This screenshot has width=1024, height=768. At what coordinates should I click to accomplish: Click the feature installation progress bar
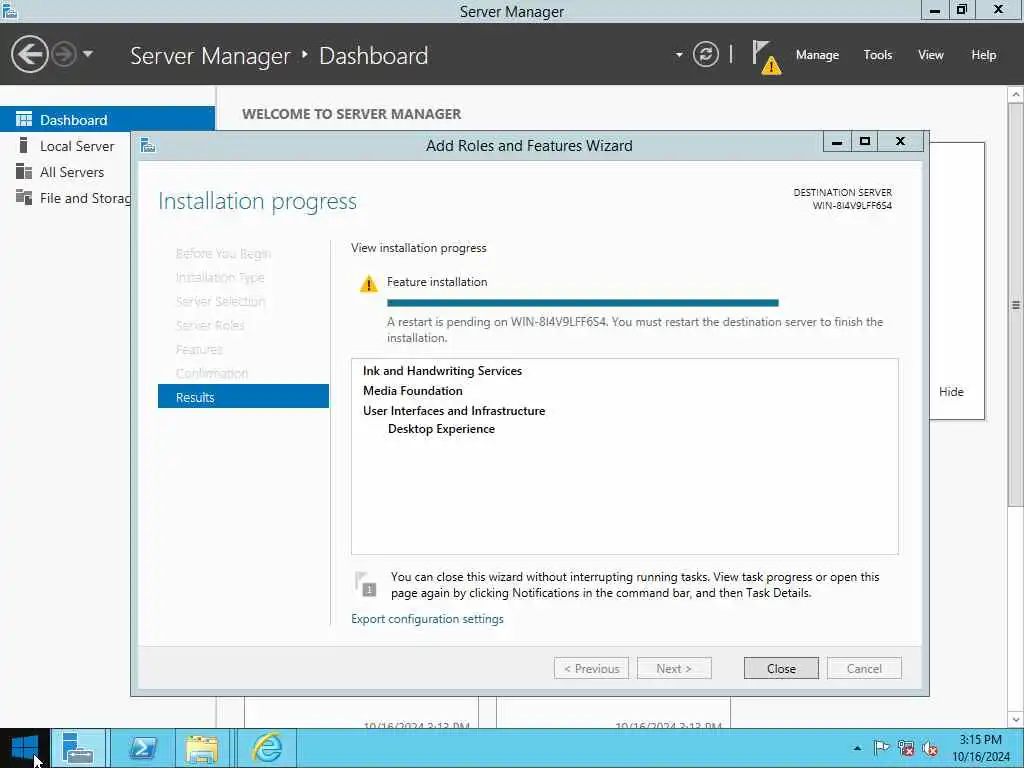point(583,302)
